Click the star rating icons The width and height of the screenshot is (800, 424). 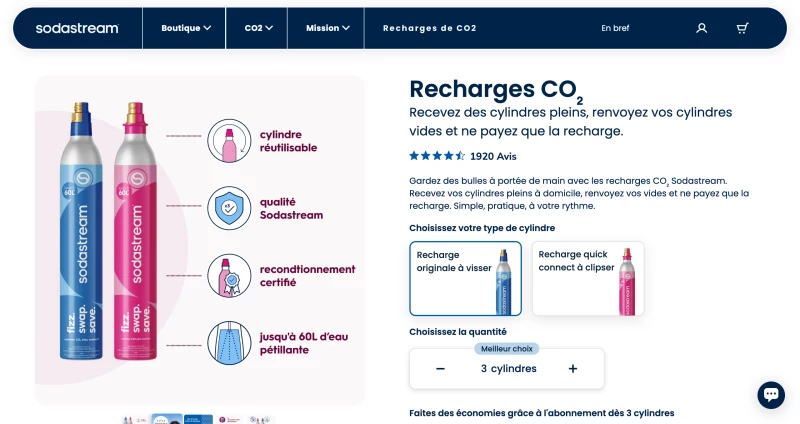pos(437,156)
